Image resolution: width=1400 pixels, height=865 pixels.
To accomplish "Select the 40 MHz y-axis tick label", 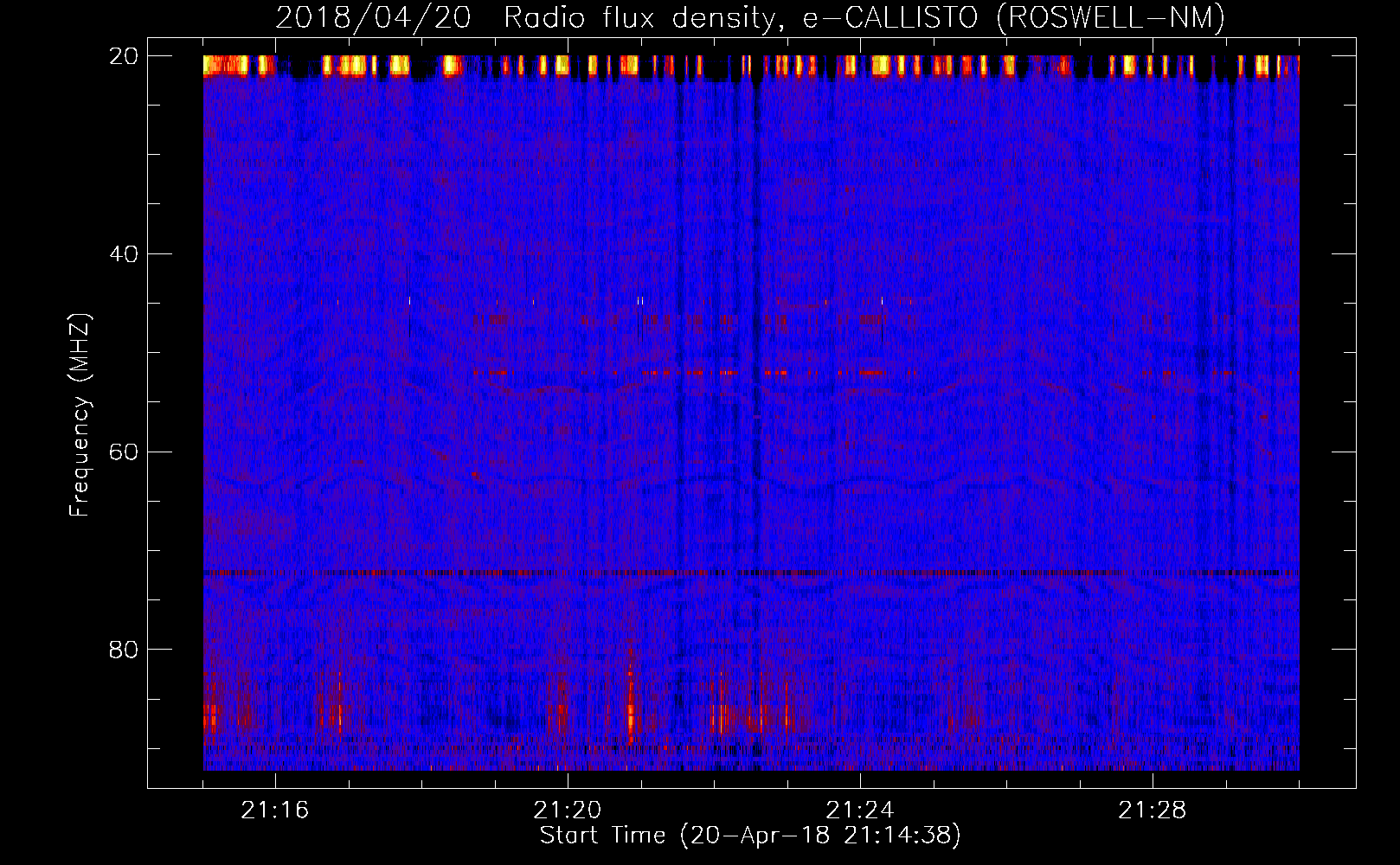I will 124,254.
